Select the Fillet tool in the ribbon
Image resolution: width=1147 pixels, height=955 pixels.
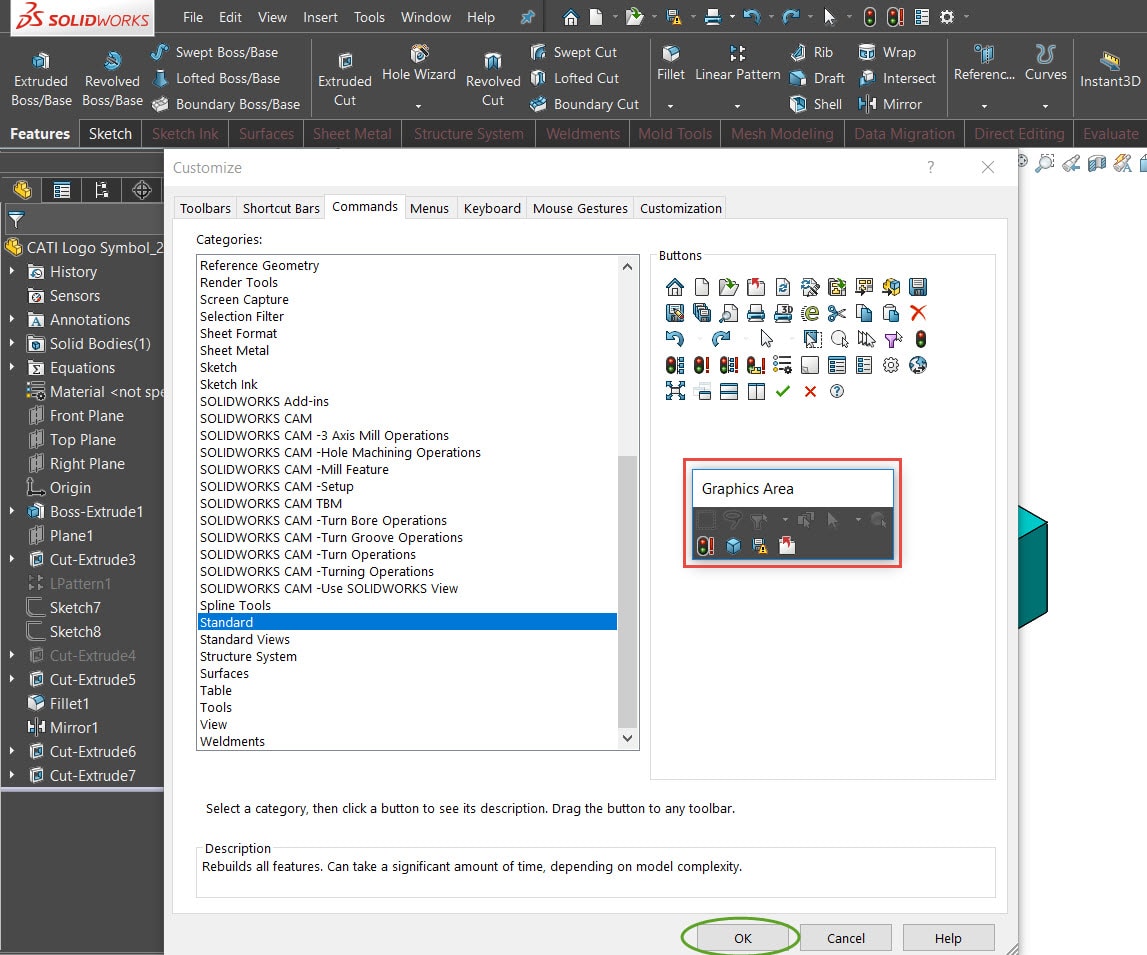click(x=670, y=64)
